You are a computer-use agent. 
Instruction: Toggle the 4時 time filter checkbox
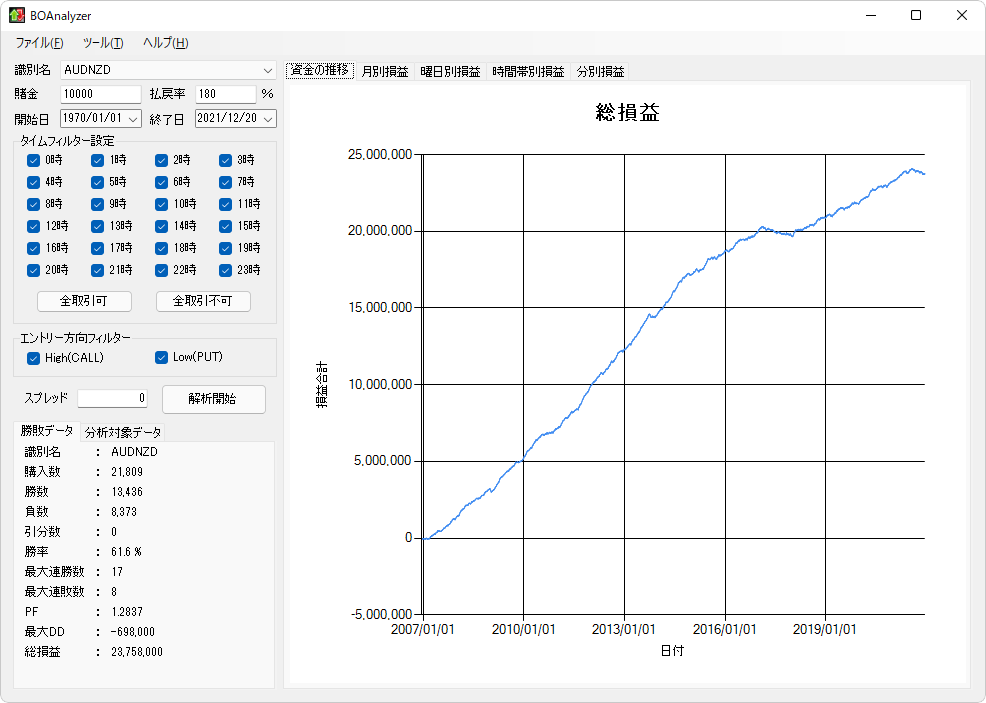coord(33,182)
